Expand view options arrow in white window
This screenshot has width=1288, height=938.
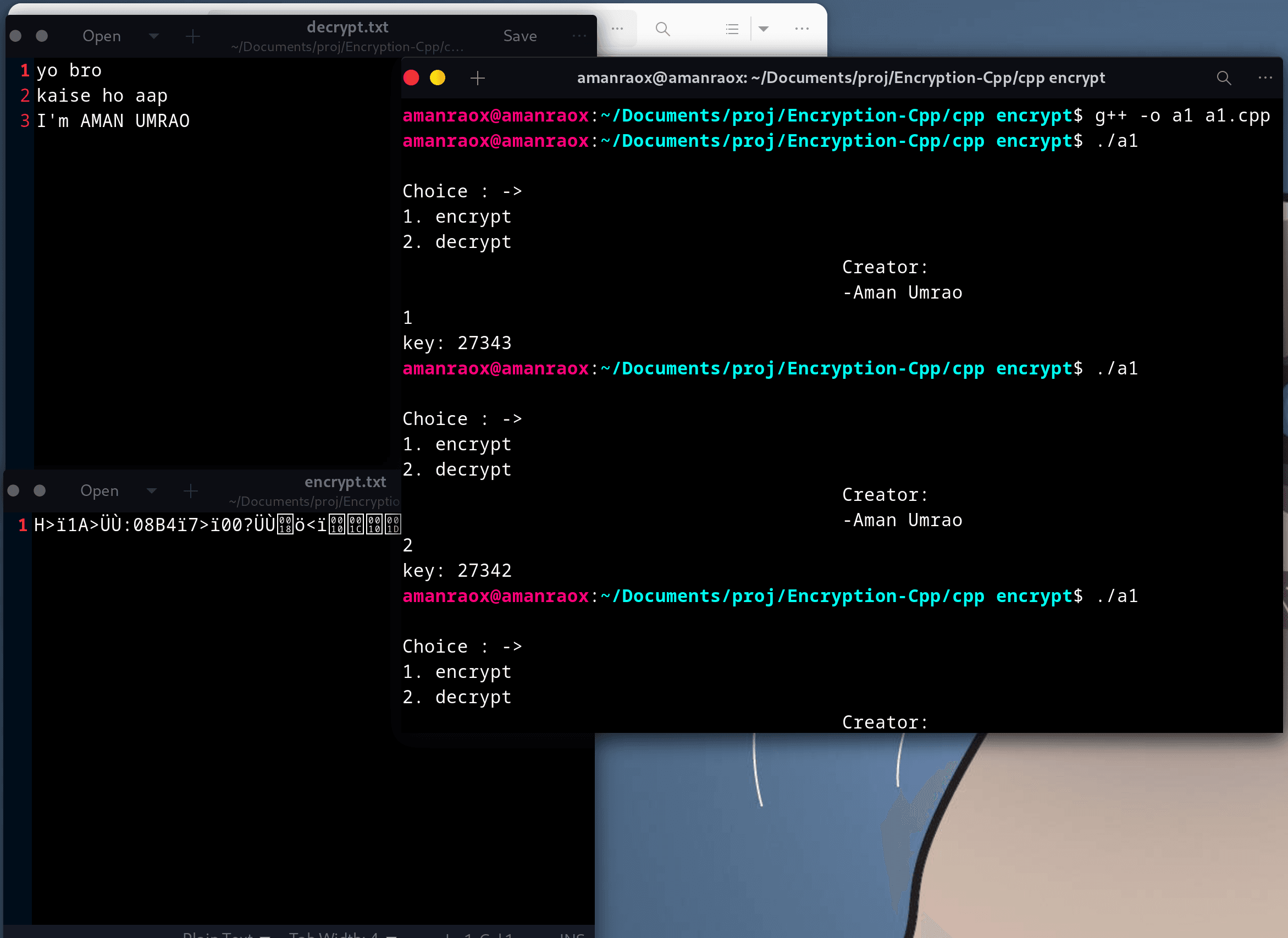coord(764,29)
